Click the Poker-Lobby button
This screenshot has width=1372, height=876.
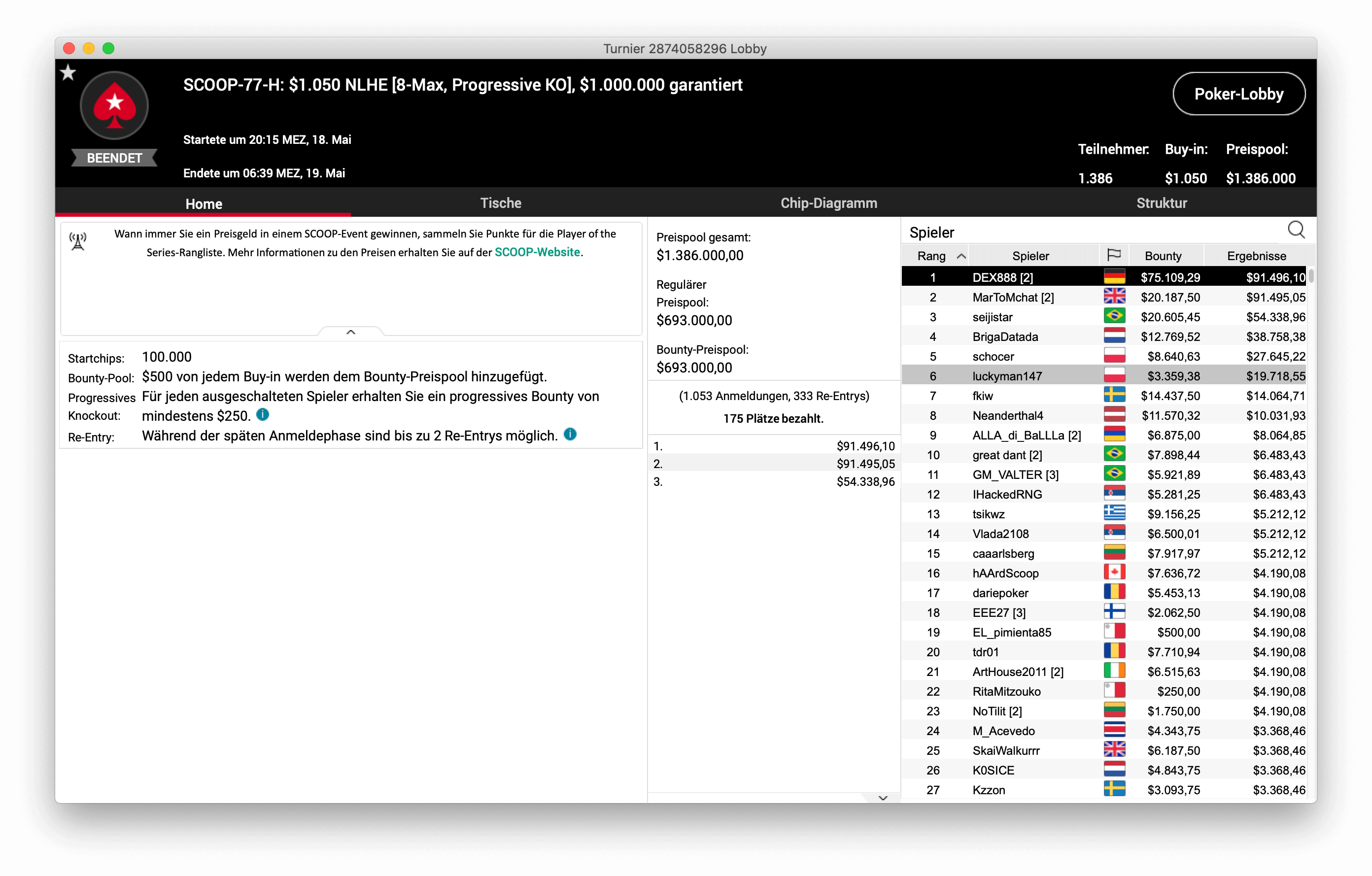(1238, 94)
